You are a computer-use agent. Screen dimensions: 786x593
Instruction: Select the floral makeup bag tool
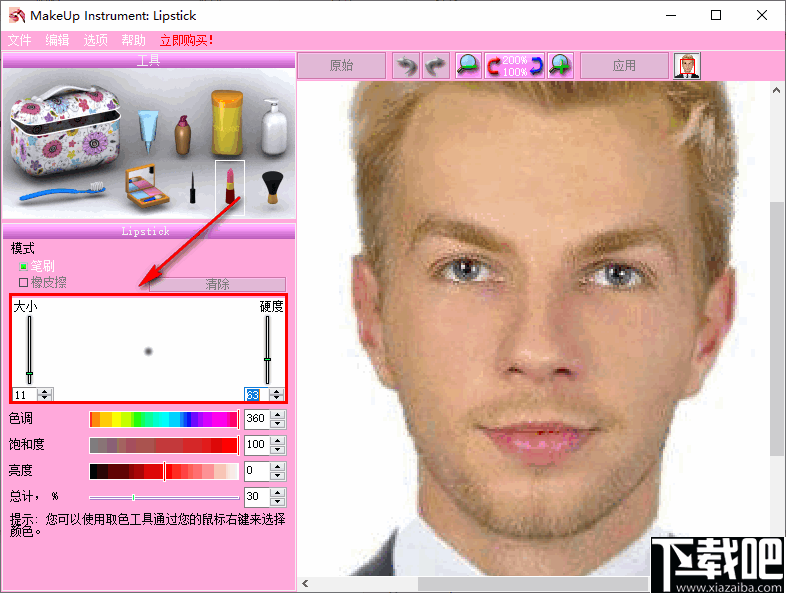65,129
